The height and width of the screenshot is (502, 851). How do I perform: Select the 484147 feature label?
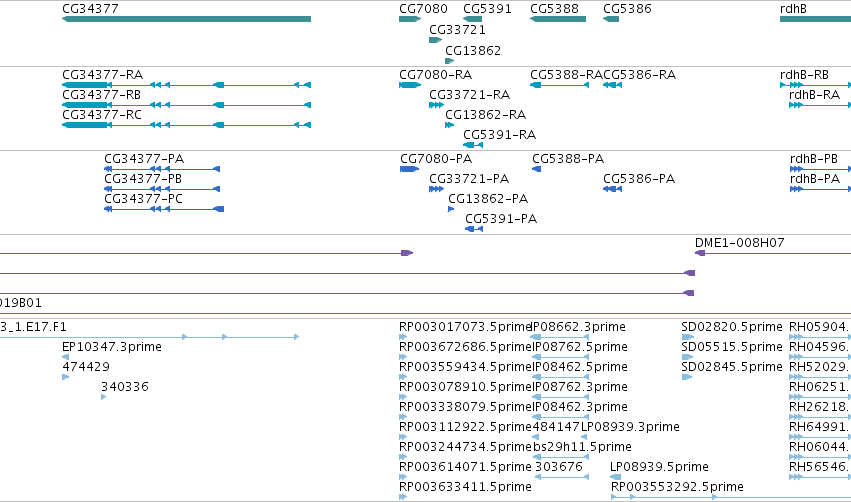pyautogui.click(x=556, y=427)
